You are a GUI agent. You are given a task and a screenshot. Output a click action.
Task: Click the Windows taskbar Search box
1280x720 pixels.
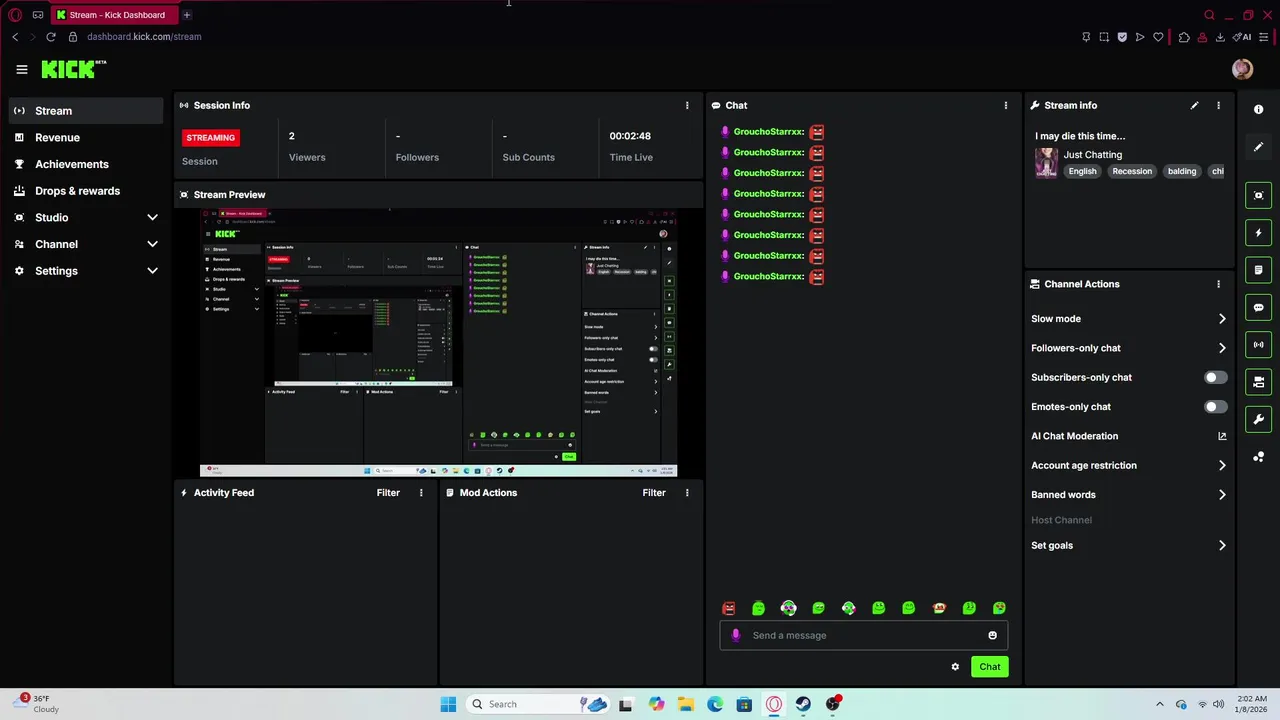pyautogui.click(x=538, y=704)
